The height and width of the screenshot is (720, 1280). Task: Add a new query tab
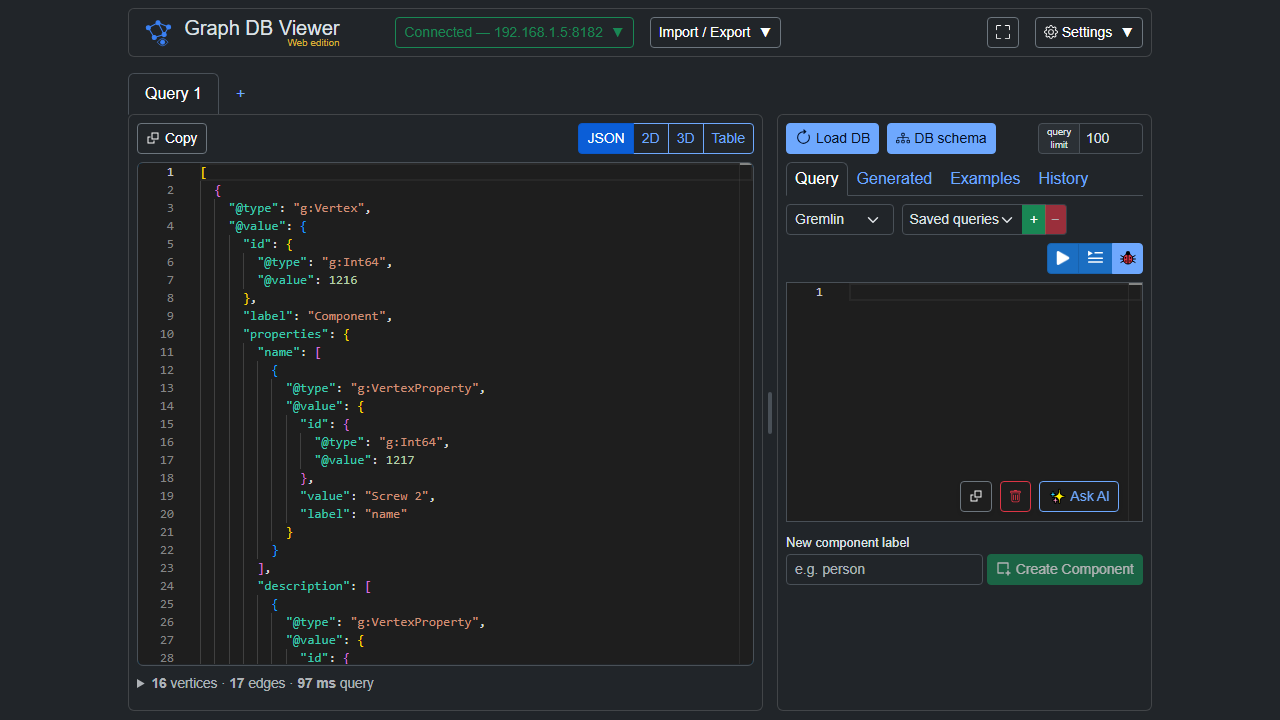pyautogui.click(x=240, y=93)
